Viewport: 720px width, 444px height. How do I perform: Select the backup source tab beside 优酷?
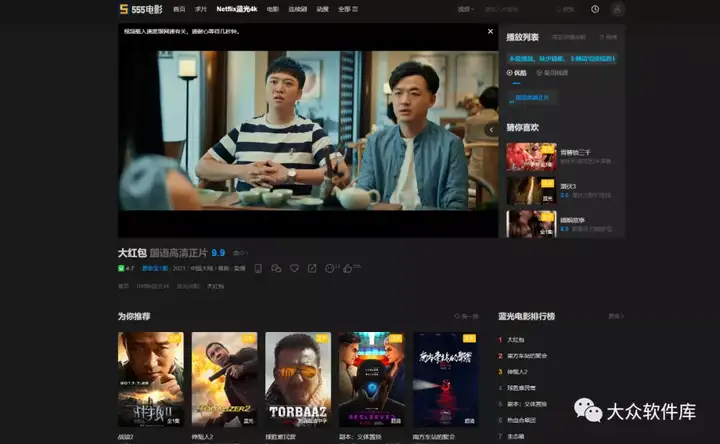point(552,73)
